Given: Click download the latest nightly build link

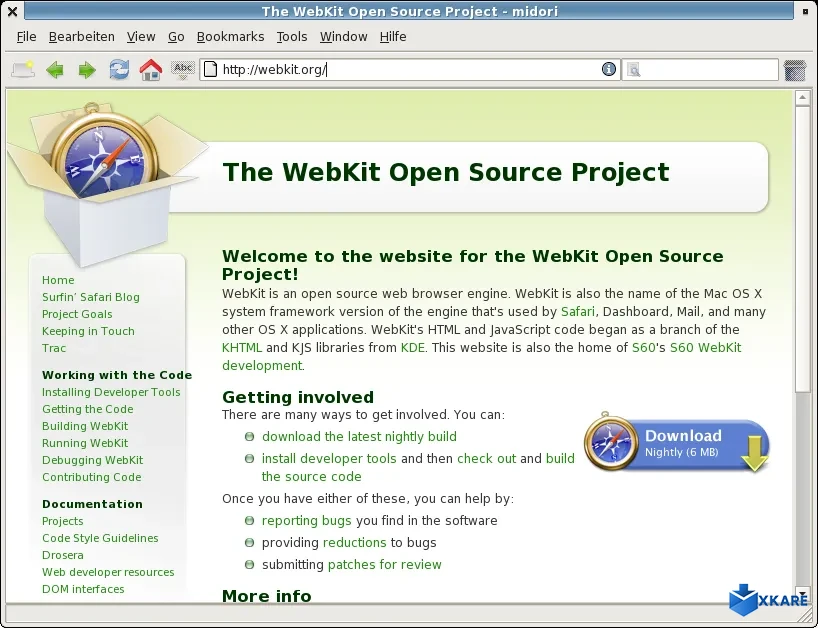Looking at the screenshot, I should 359,436.
